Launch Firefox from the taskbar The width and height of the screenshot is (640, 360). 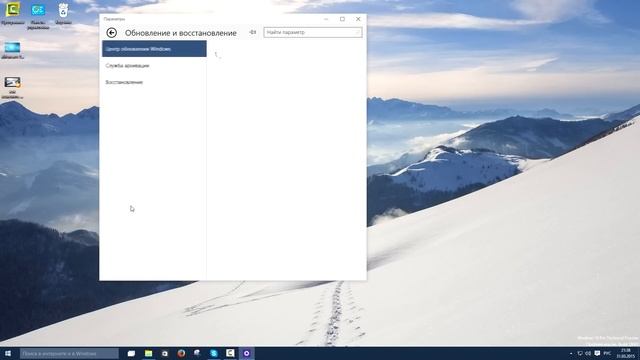point(181,353)
